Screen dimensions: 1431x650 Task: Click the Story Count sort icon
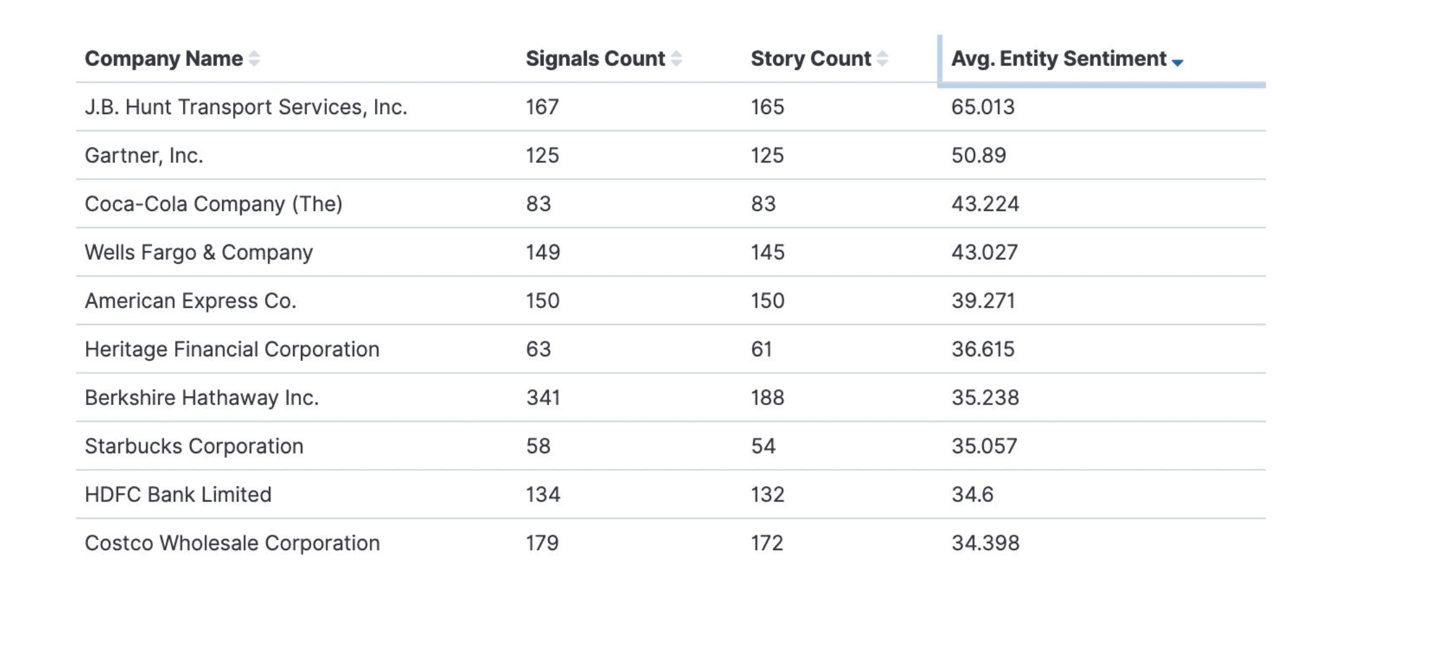point(882,59)
